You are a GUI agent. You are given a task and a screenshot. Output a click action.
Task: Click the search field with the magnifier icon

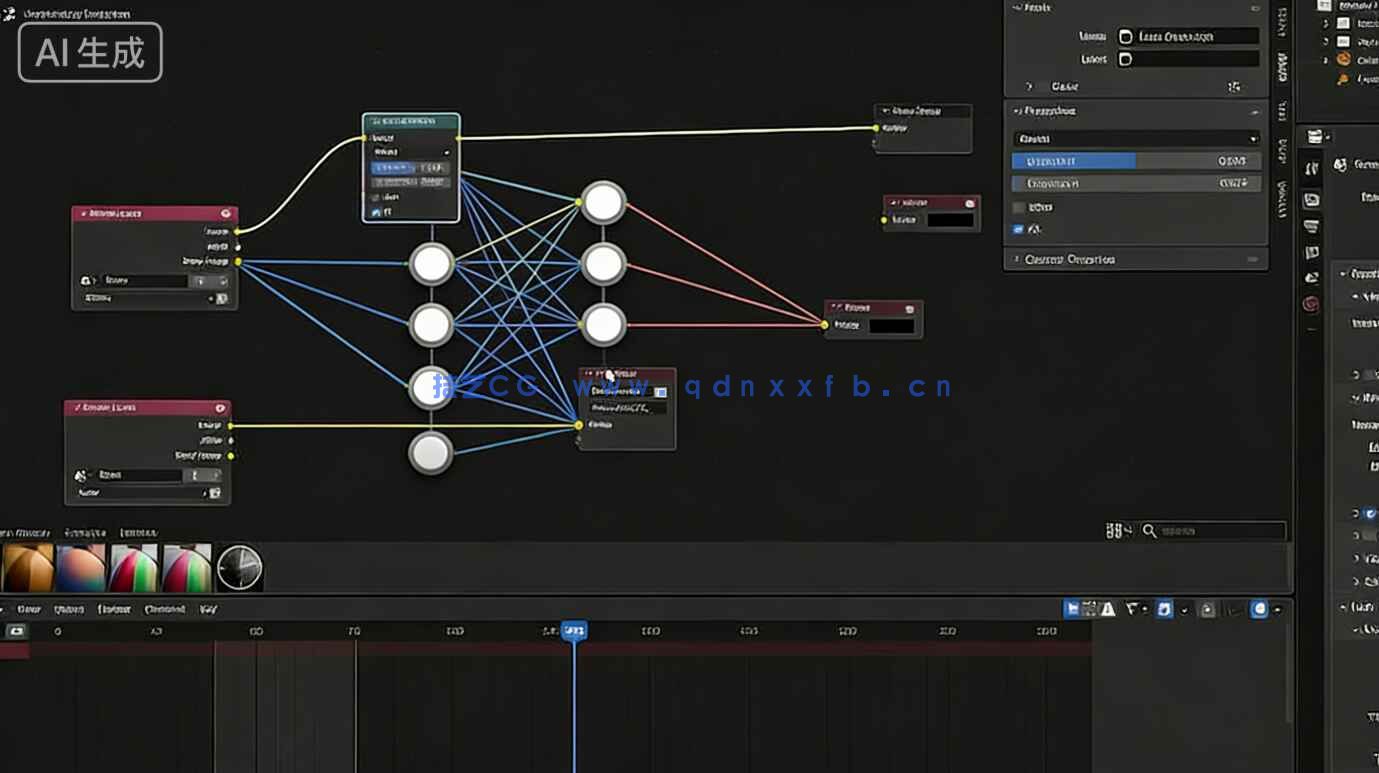coord(1215,531)
